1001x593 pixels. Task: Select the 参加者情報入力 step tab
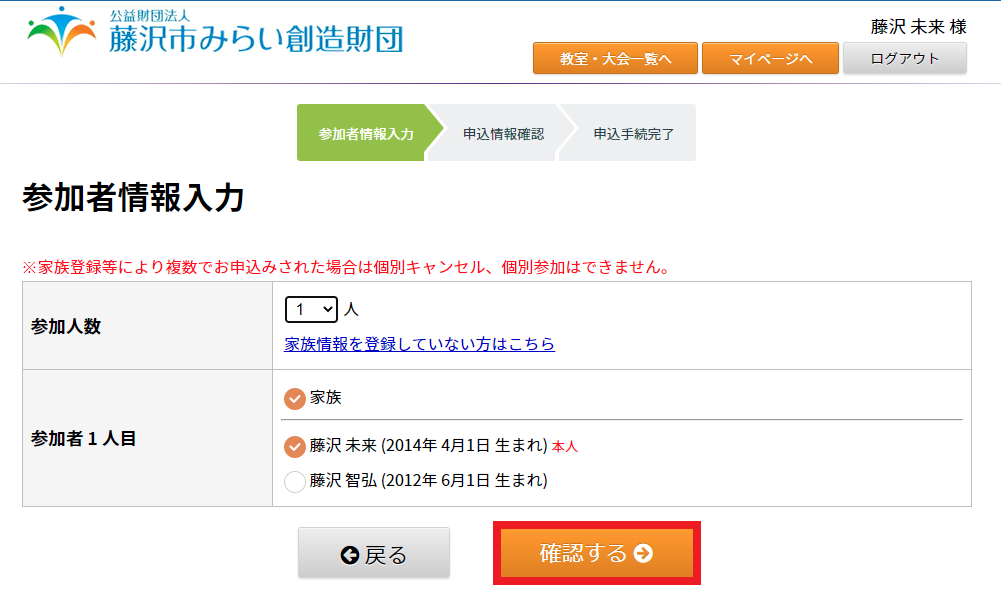[365, 133]
